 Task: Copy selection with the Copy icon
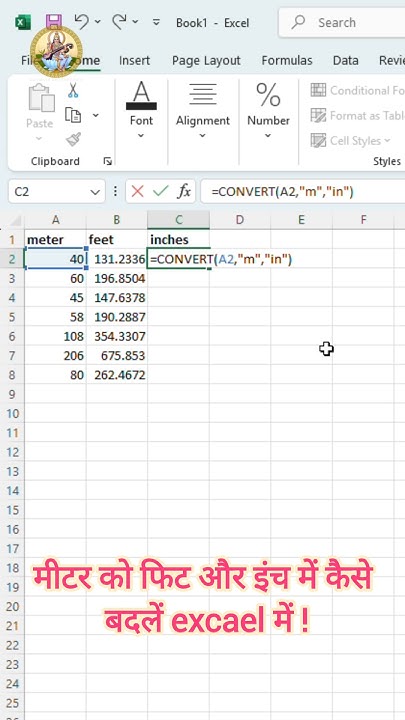point(73,115)
